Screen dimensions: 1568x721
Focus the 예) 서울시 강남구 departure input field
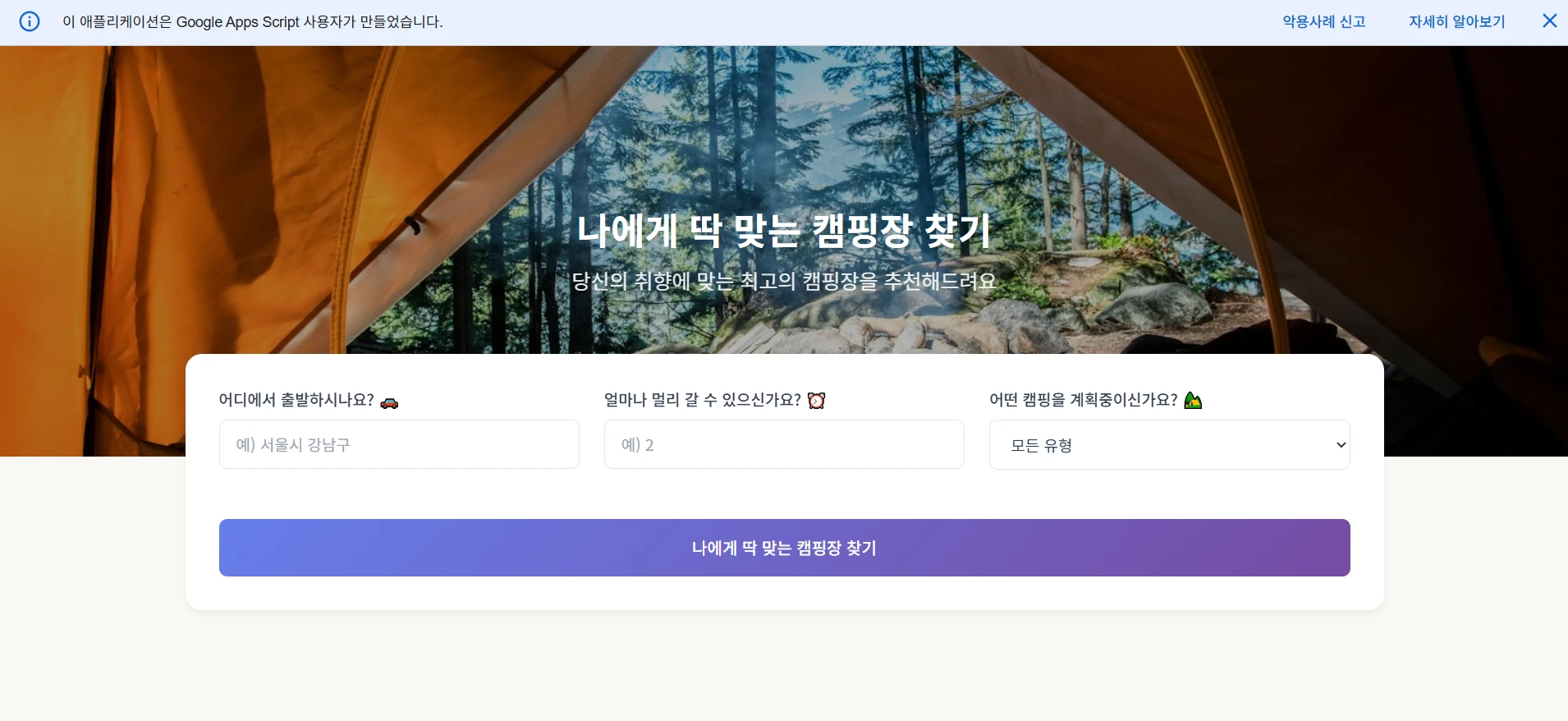(x=399, y=445)
